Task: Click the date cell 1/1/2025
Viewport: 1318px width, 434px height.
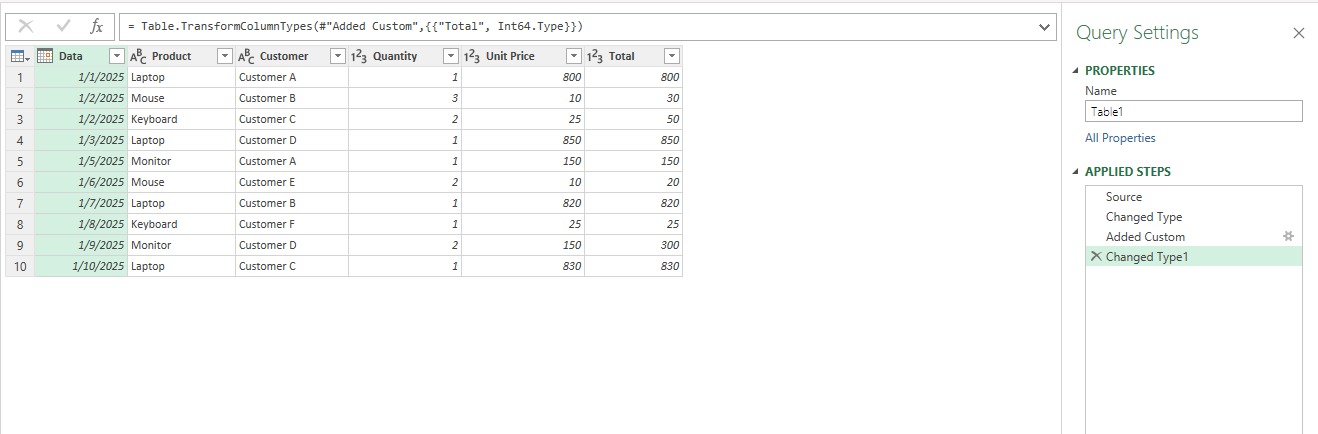Action: [x=81, y=77]
